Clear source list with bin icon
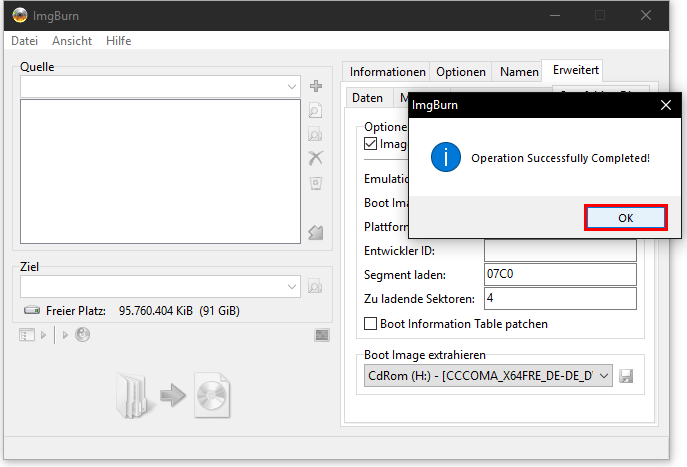The image size is (687, 467). tap(316, 183)
